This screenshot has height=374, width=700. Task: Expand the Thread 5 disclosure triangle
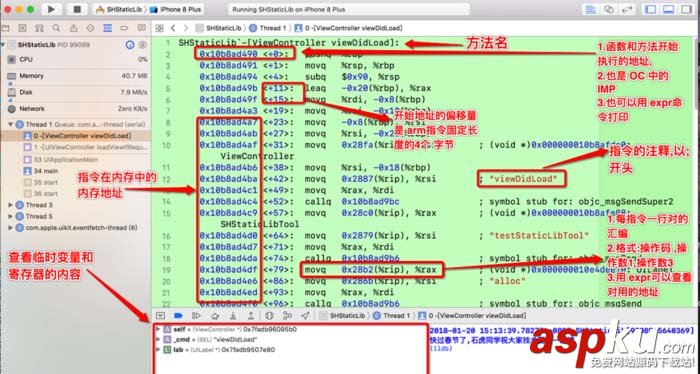click(x=11, y=216)
